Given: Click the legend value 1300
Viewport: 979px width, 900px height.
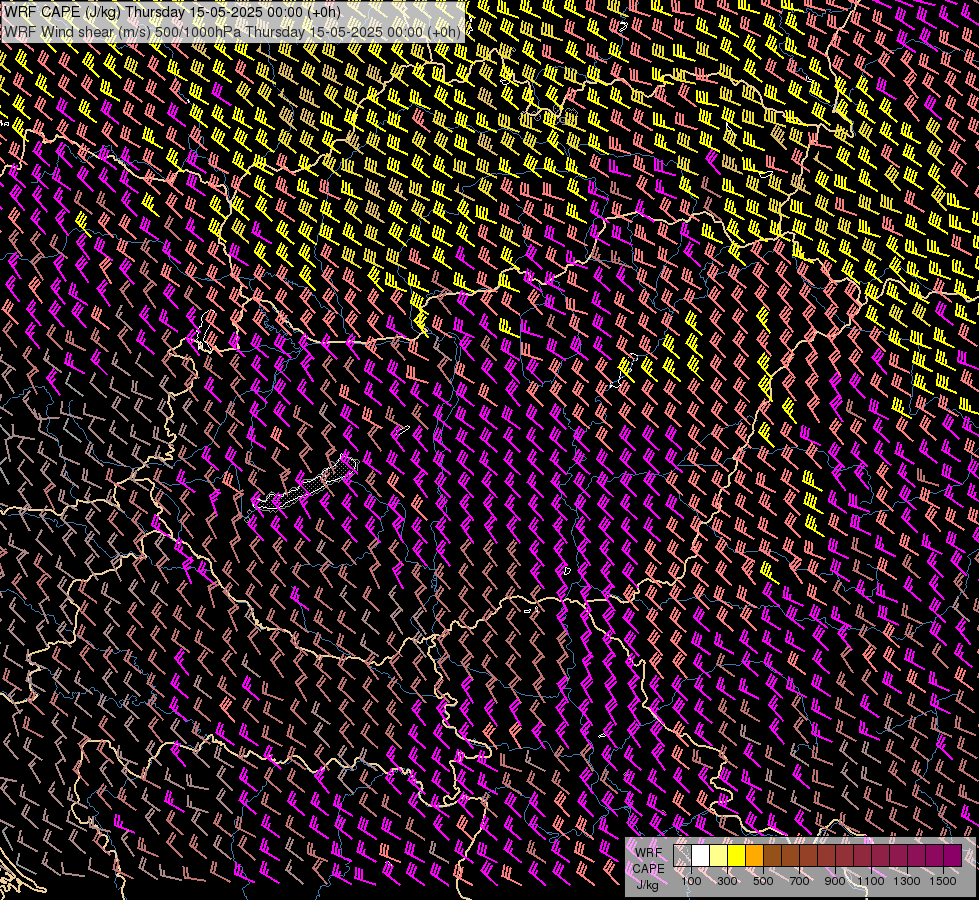Looking at the screenshot, I should pyautogui.click(x=907, y=881).
